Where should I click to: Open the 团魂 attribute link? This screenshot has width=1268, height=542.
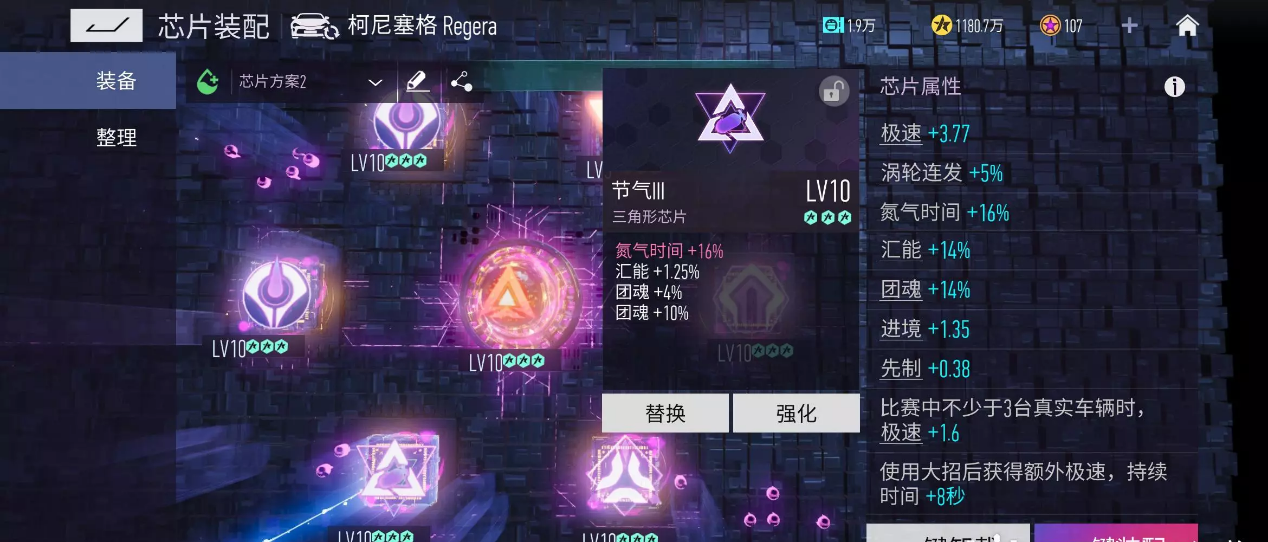click(x=901, y=290)
